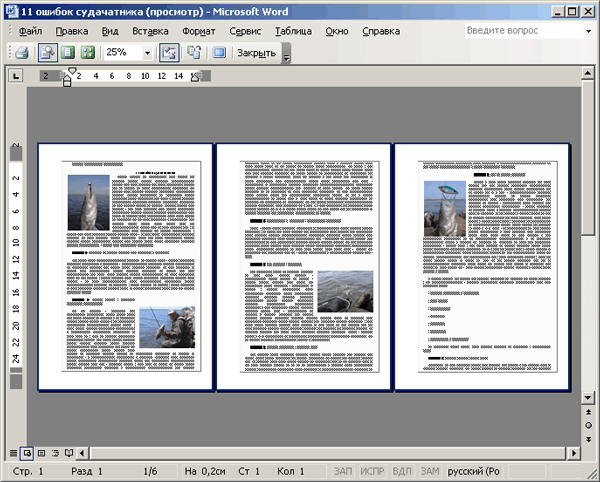The width and height of the screenshot is (600, 482).
Task: Toggle ЗАМ overtype mode in status bar
Action: (x=430, y=471)
